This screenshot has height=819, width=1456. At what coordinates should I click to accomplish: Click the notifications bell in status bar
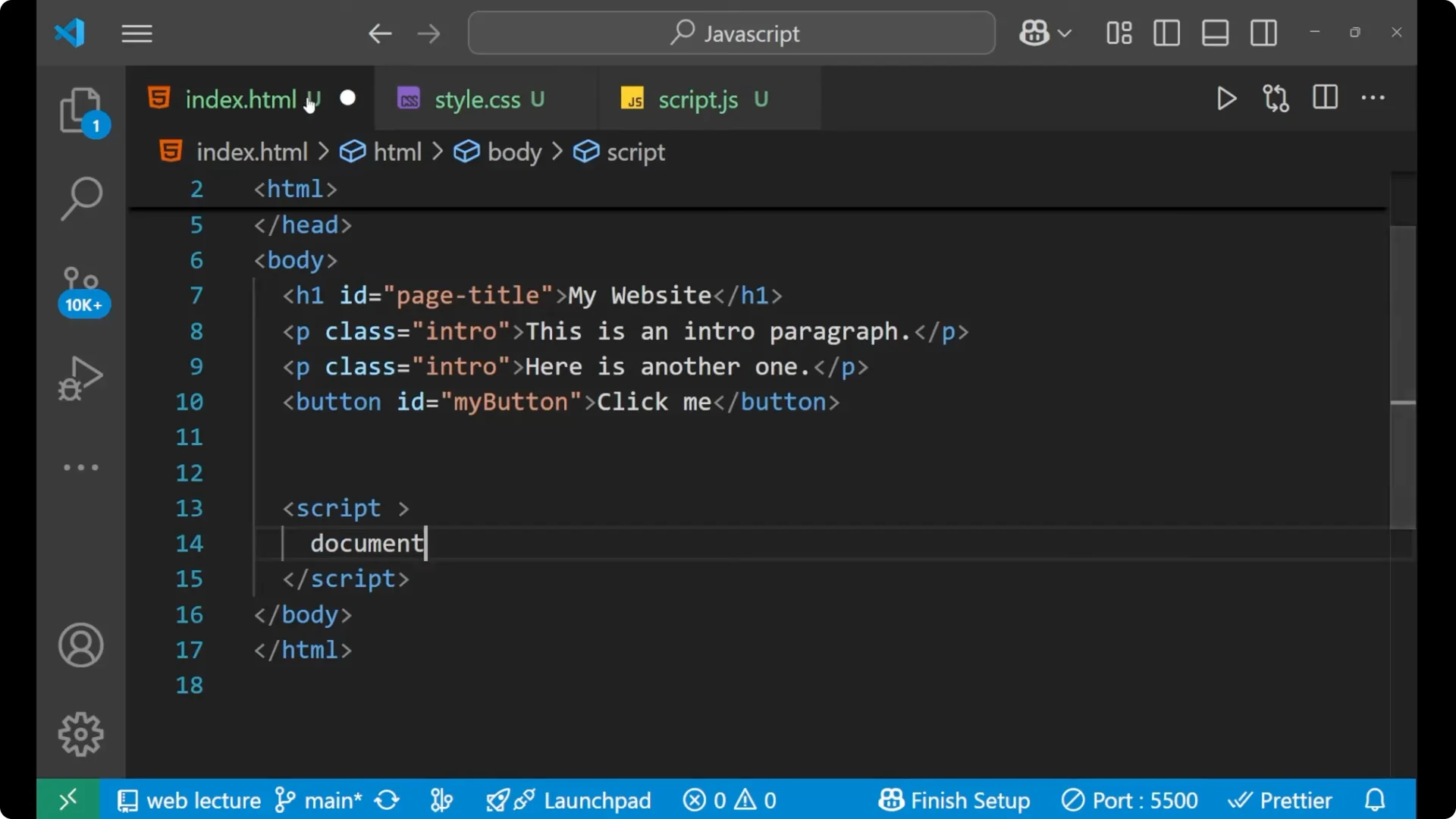(1375, 799)
